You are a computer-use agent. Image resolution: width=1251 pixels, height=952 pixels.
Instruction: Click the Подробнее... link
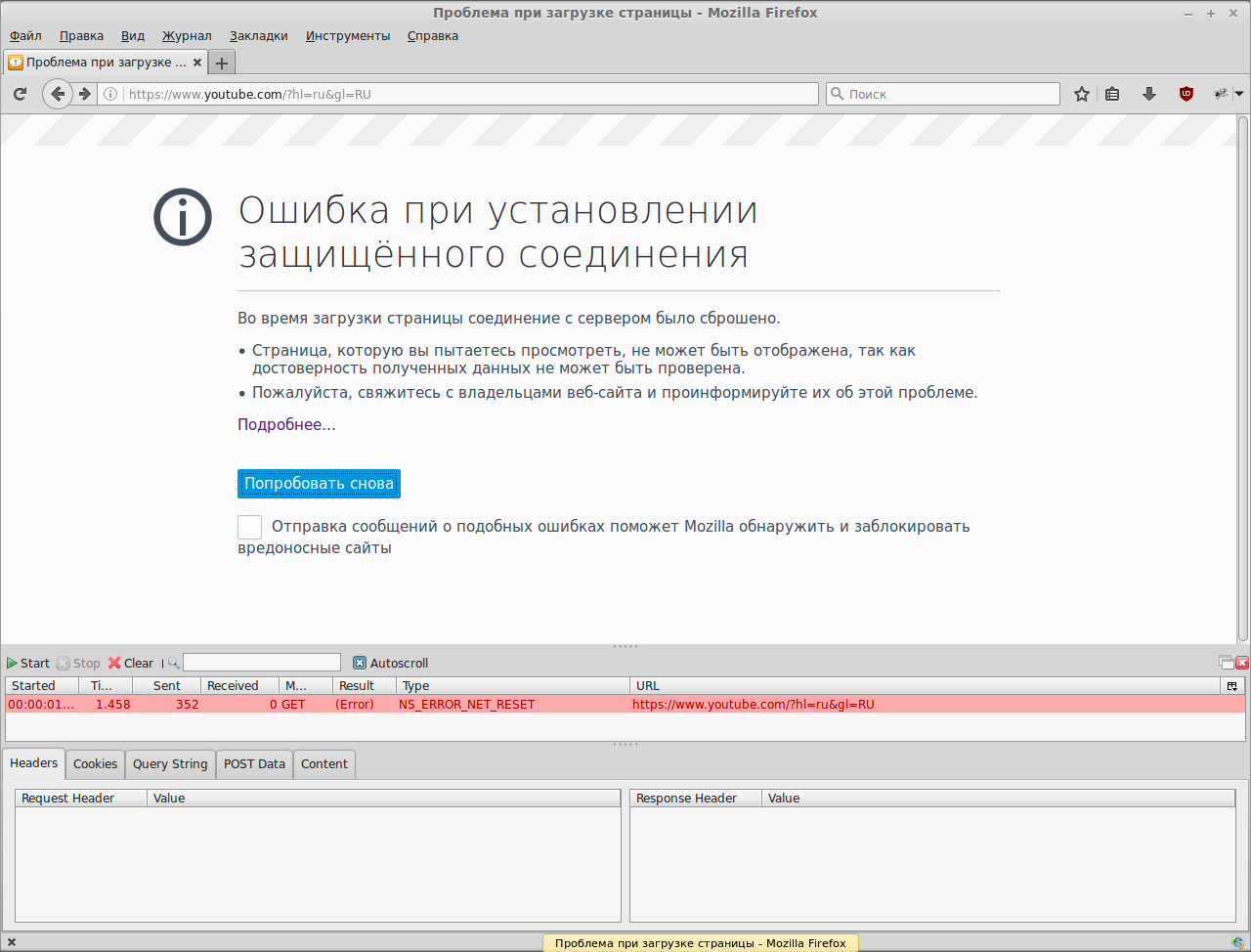[x=286, y=425]
